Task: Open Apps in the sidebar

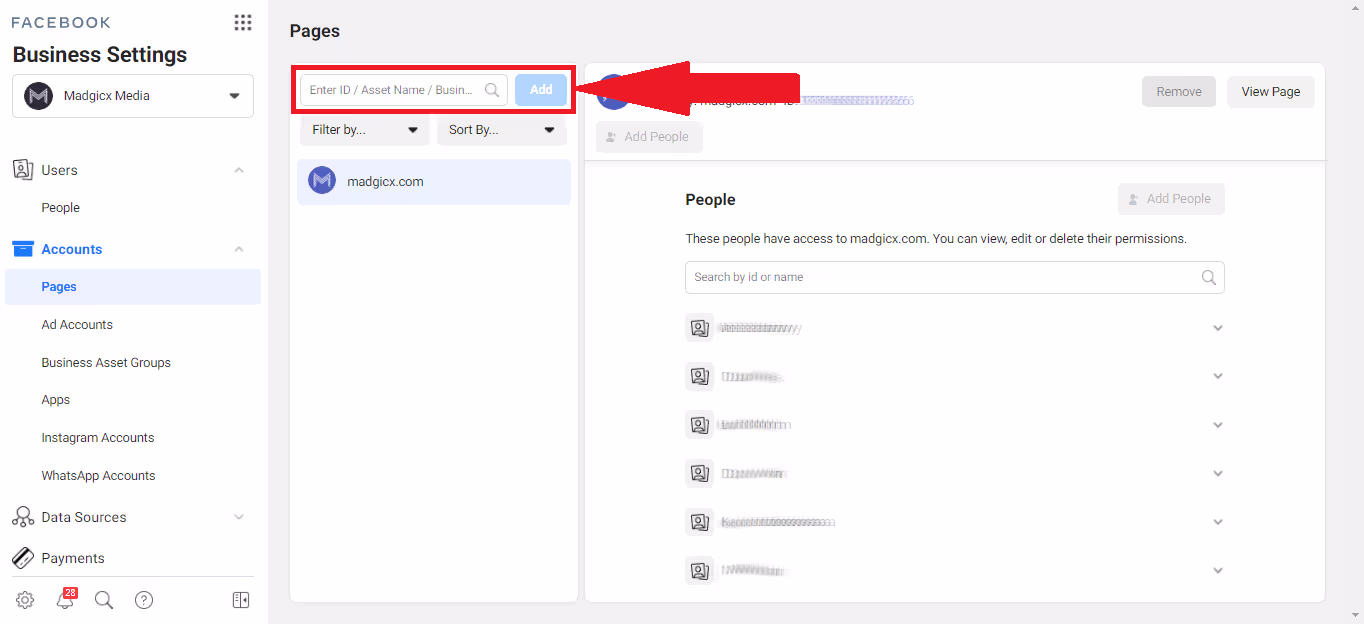Action: pyautogui.click(x=56, y=400)
